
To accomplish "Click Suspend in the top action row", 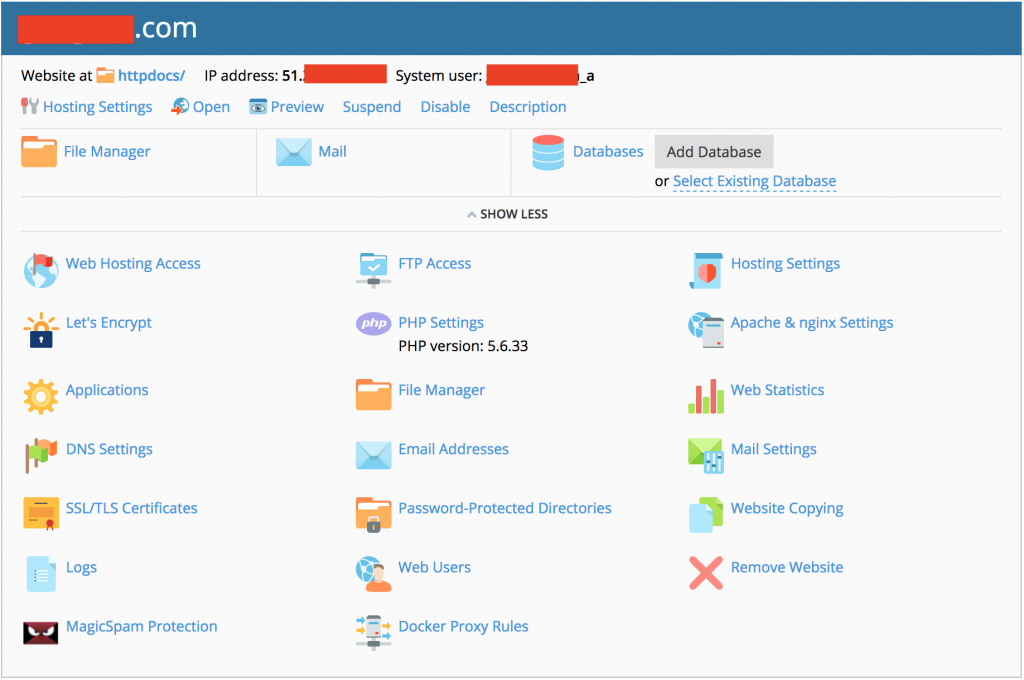I will click(371, 107).
